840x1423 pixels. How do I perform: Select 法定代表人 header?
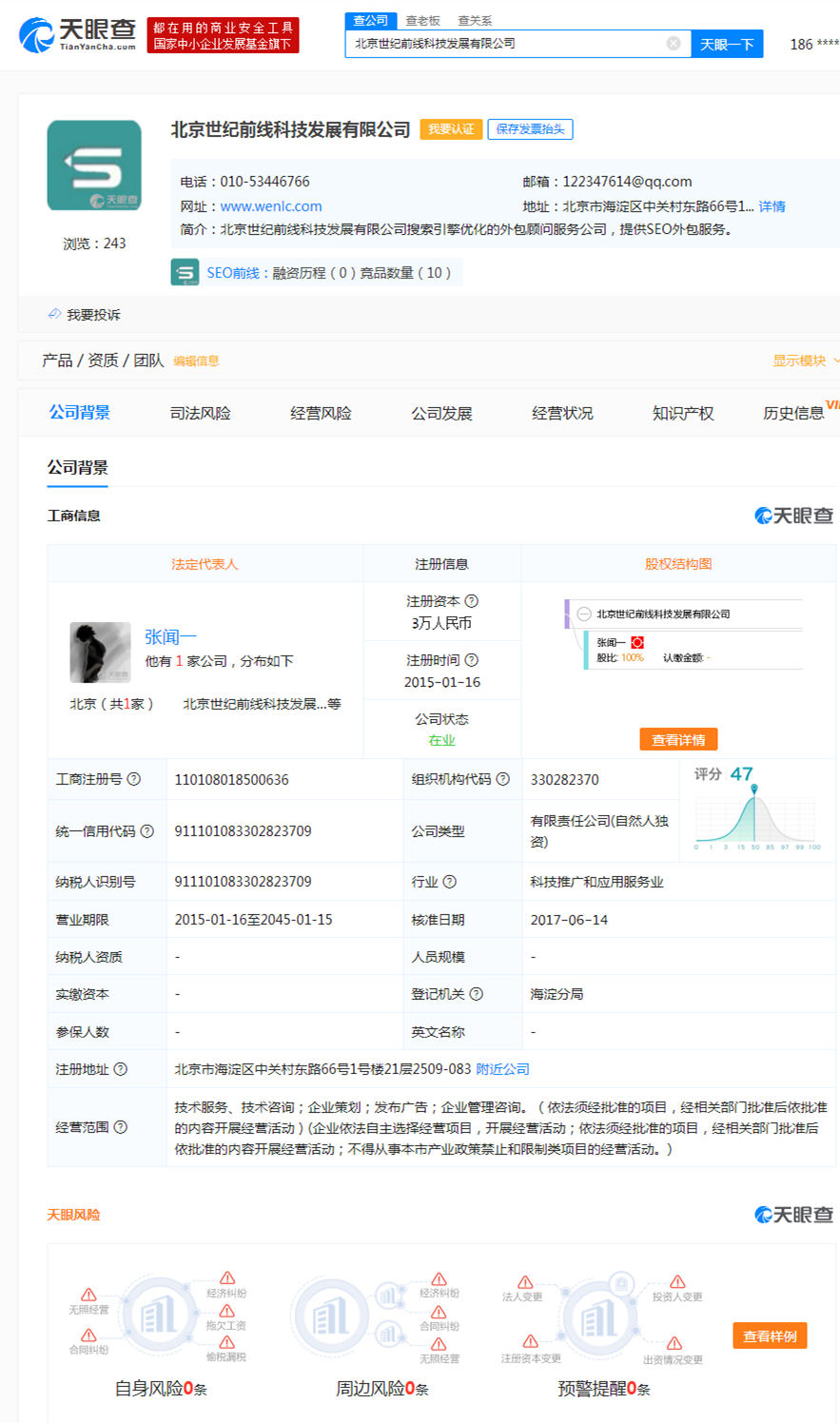point(205,564)
